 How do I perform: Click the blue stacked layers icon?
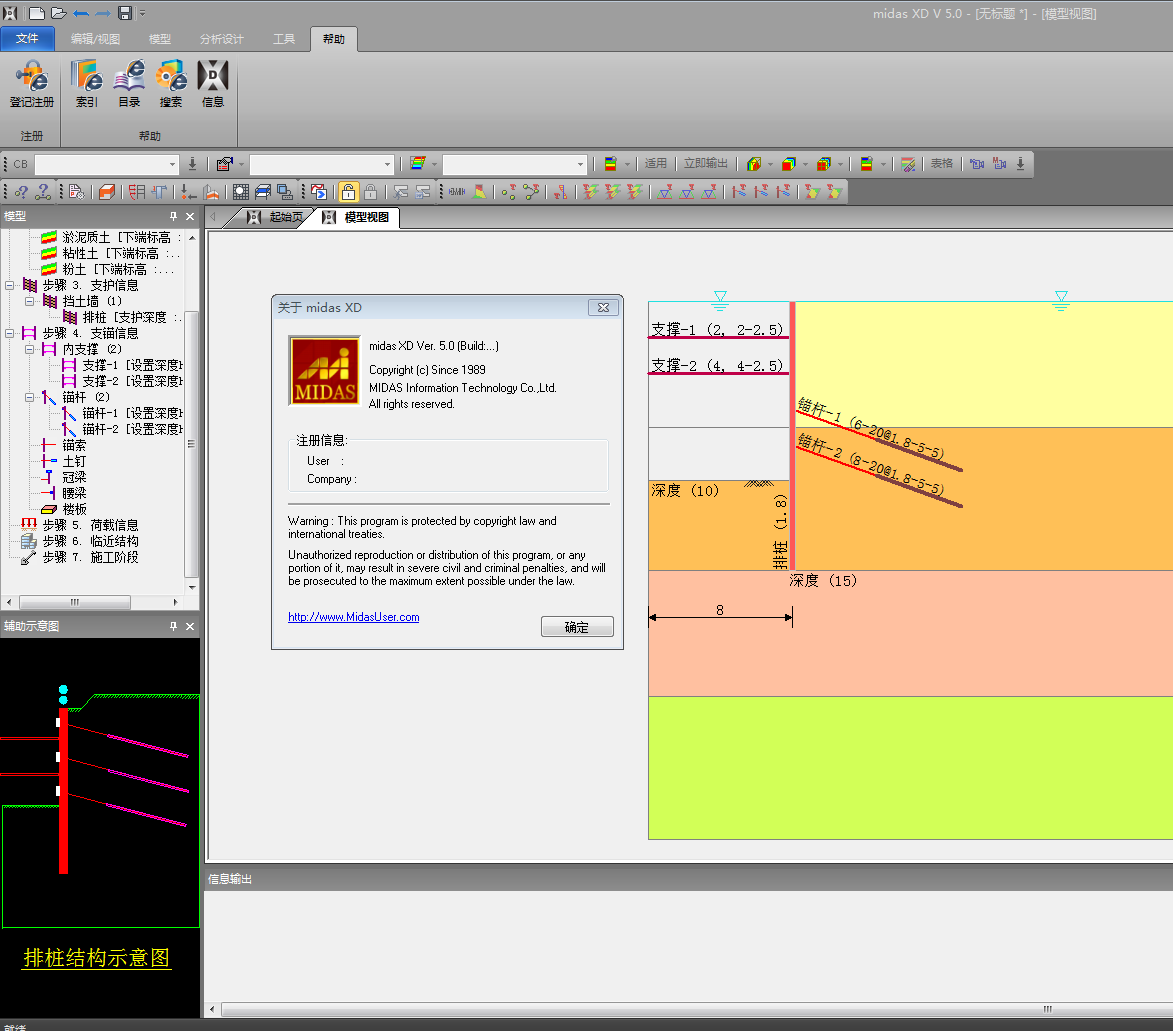[x=263, y=192]
